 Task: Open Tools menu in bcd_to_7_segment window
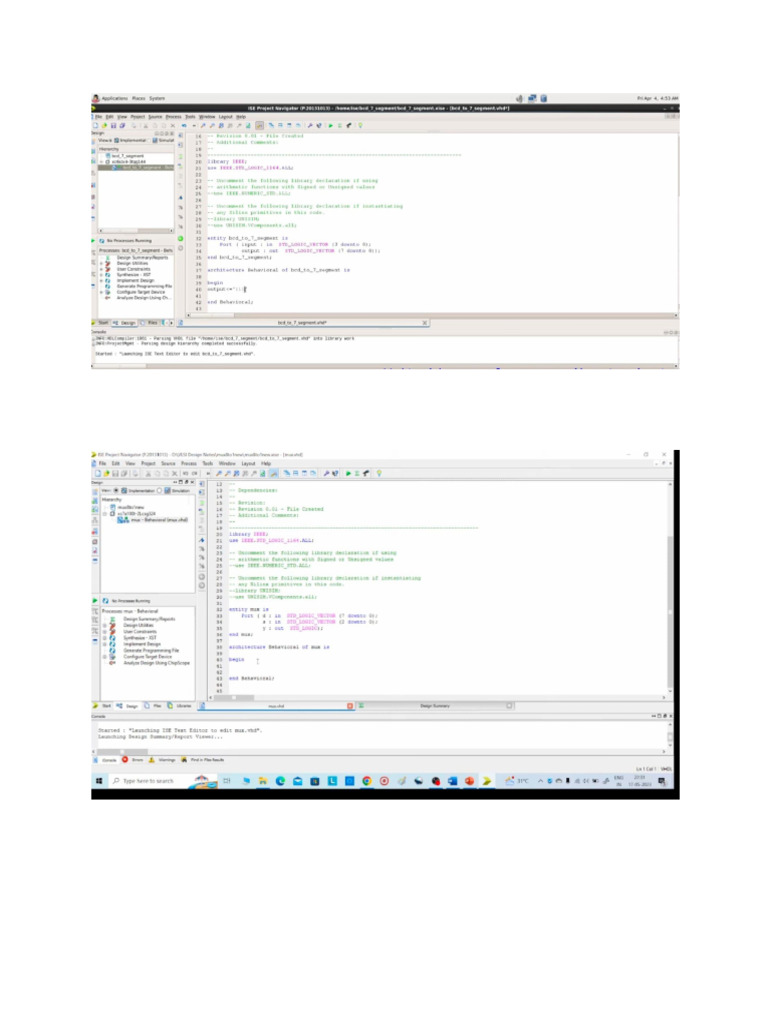(190, 117)
